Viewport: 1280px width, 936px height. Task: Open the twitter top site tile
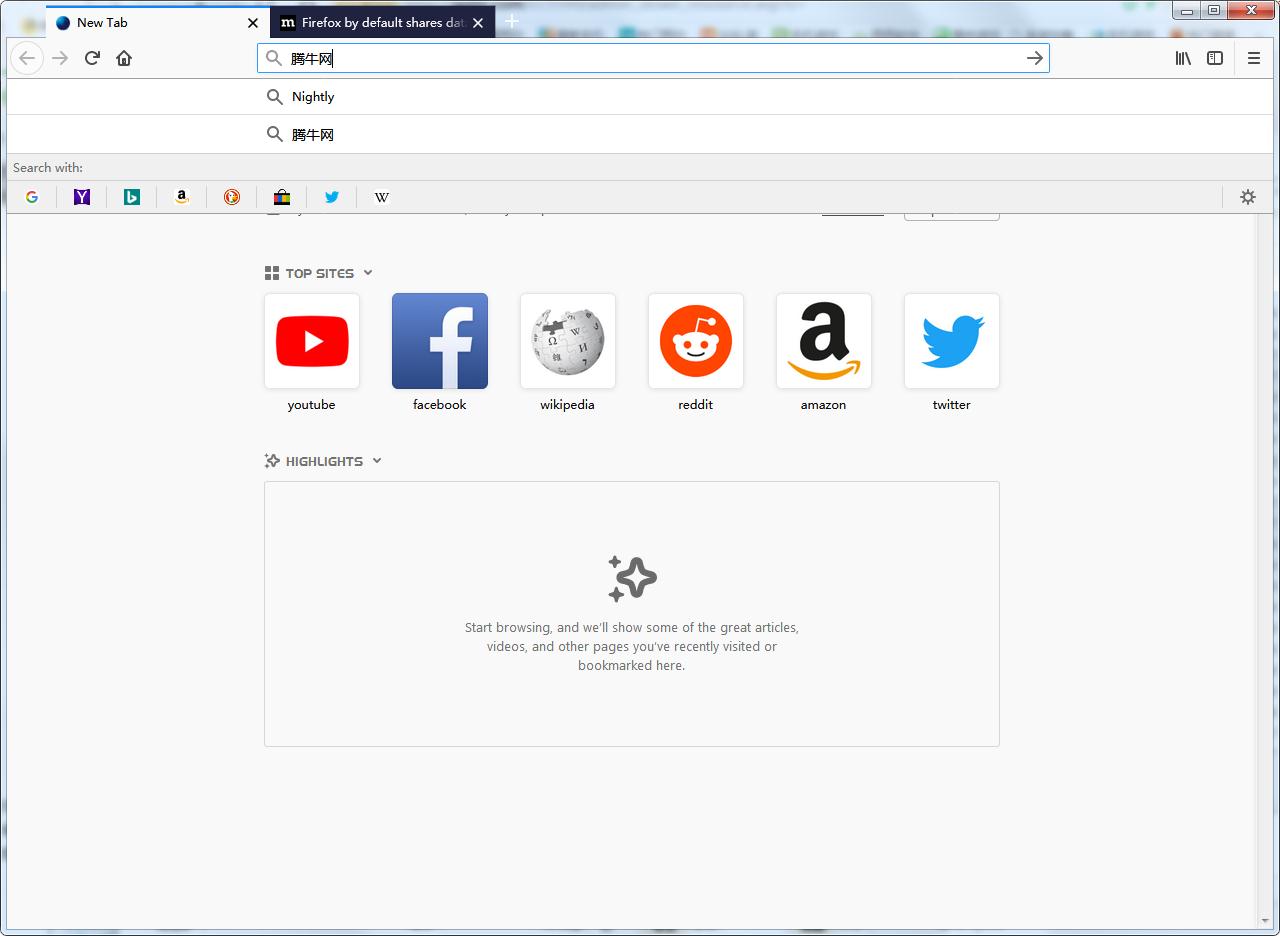click(952, 341)
